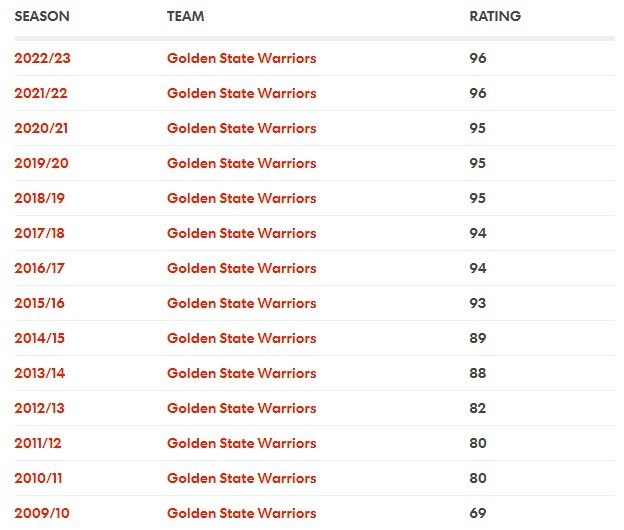The height and width of the screenshot is (530, 624).
Task: Open Golden State Warriors in the 2009/10 row
Action: 241,513
